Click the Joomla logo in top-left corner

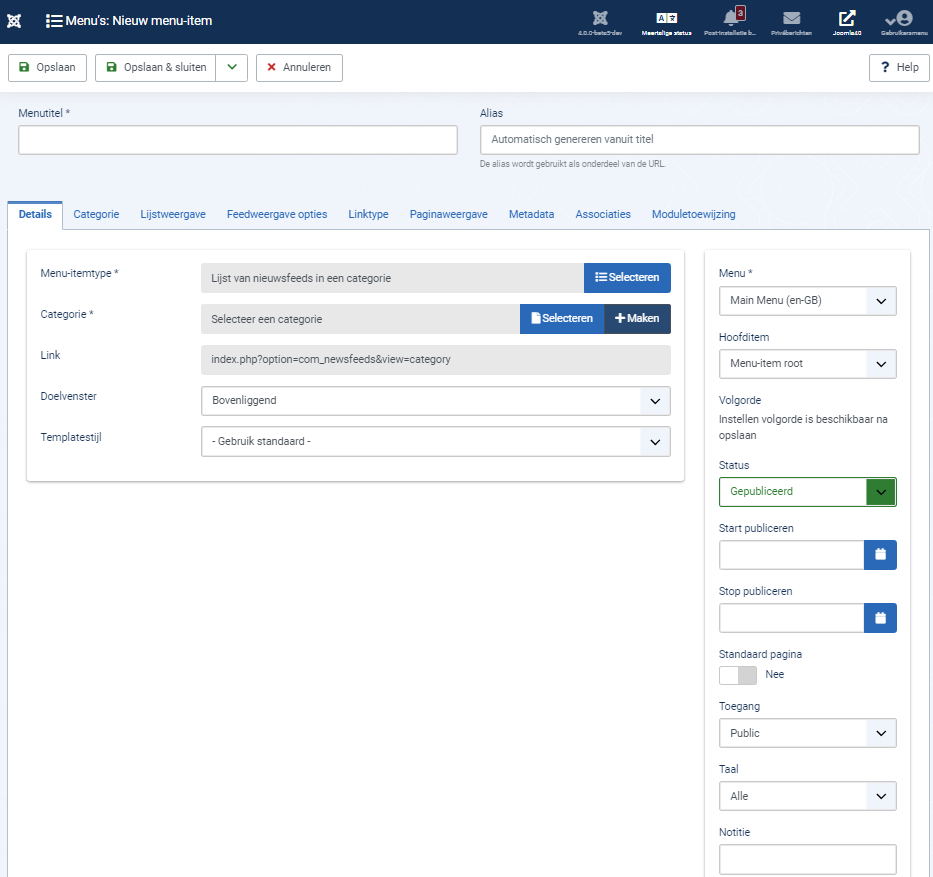pyautogui.click(x=14, y=21)
